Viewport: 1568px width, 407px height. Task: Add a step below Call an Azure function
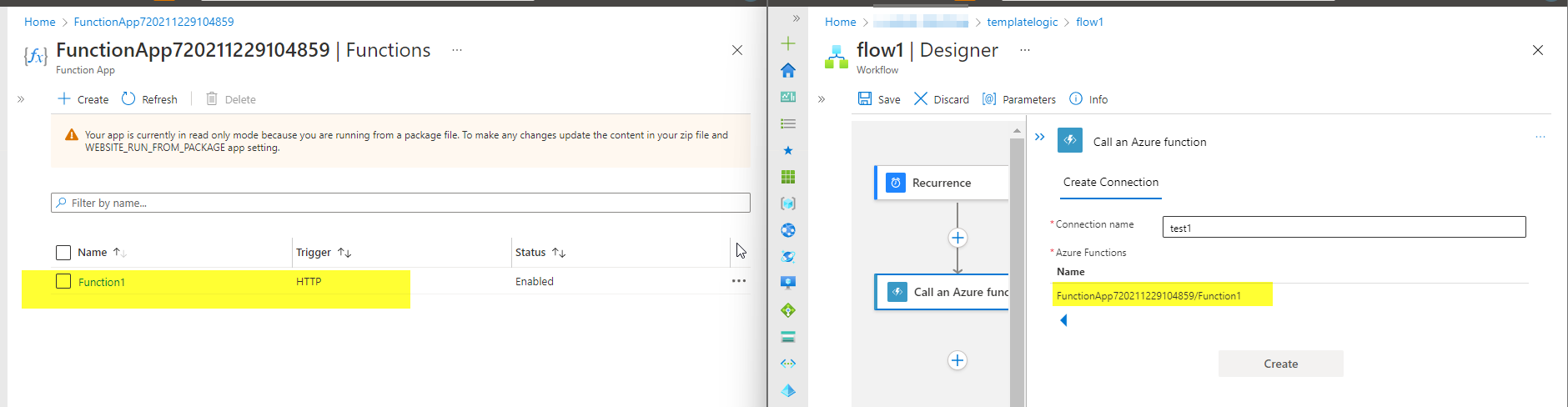pos(957,360)
